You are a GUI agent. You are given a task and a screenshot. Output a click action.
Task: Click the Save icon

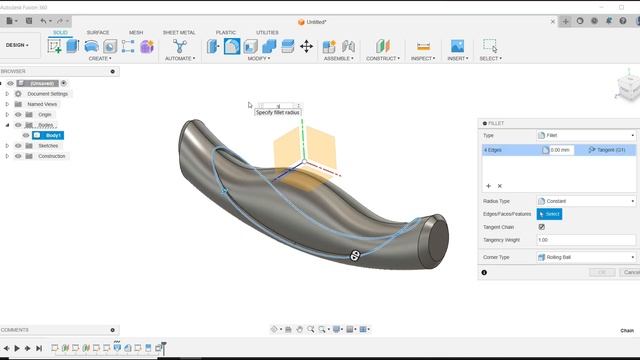(29, 21)
